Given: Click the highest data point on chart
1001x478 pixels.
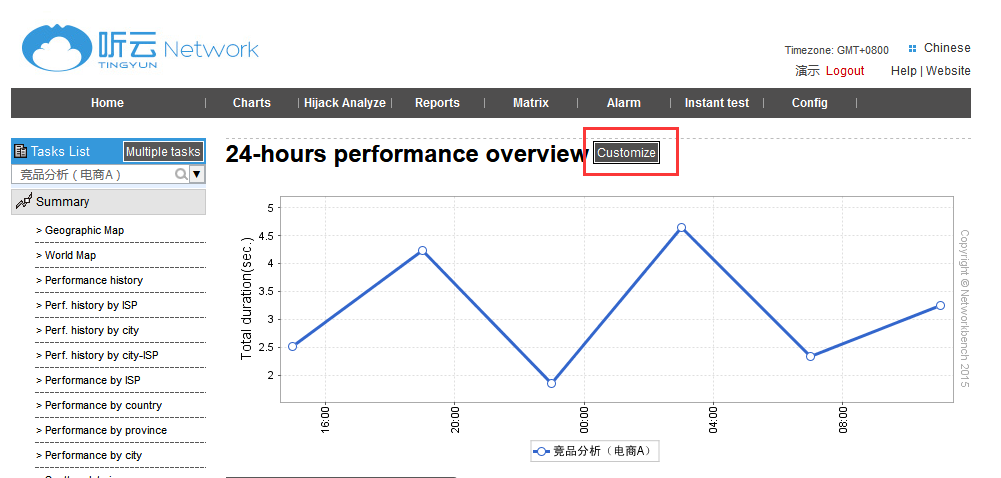Looking at the screenshot, I should pyautogui.click(x=681, y=228).
